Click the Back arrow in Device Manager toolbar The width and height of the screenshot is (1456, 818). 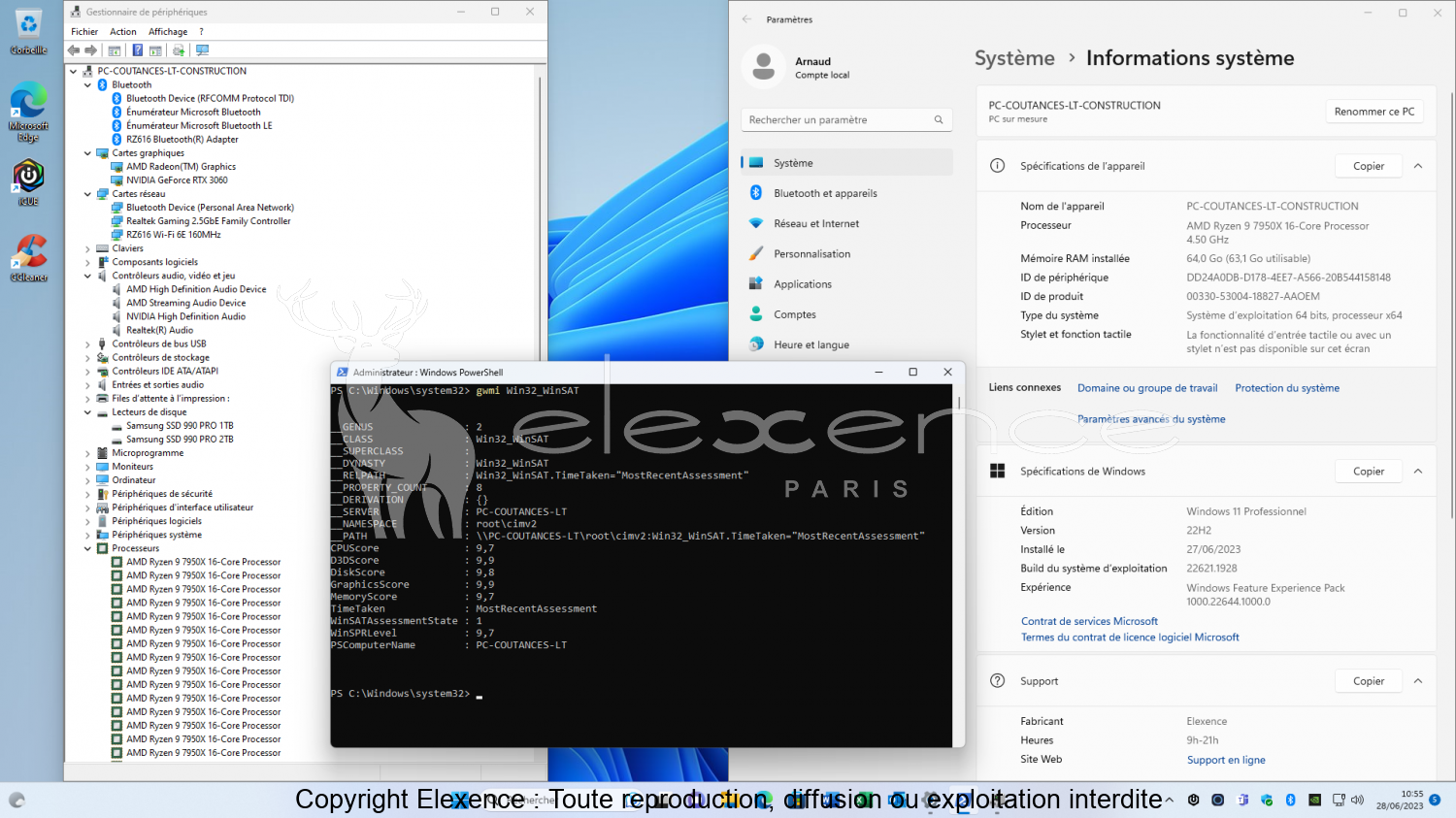click(74, 50)
